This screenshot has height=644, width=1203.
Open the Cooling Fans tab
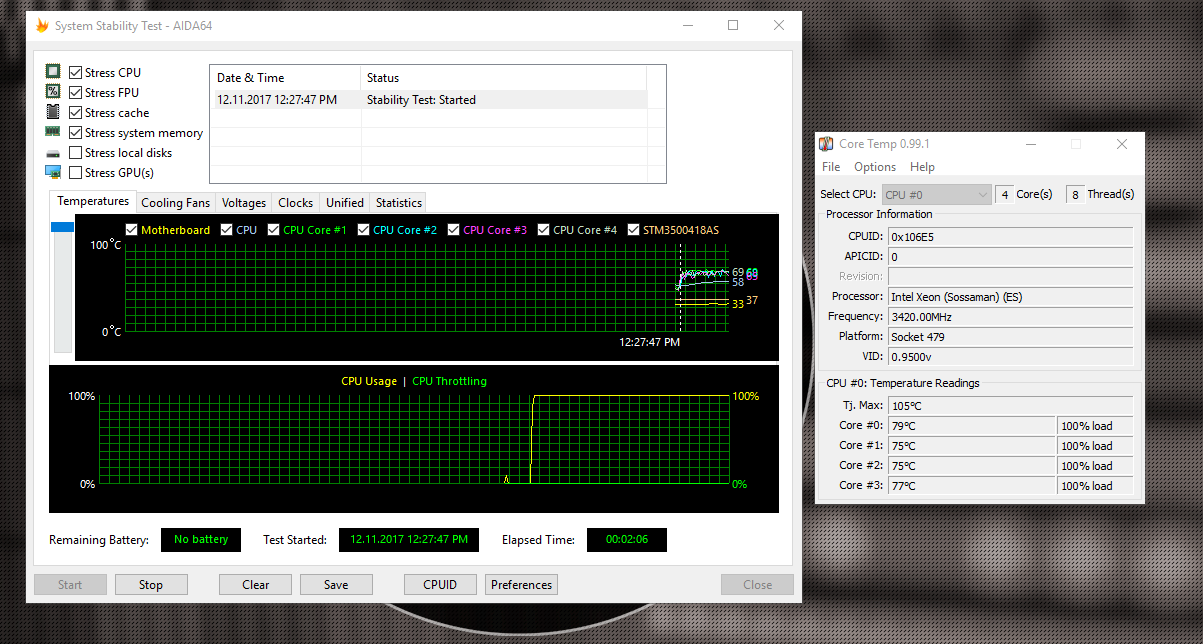tap(175, 203)
